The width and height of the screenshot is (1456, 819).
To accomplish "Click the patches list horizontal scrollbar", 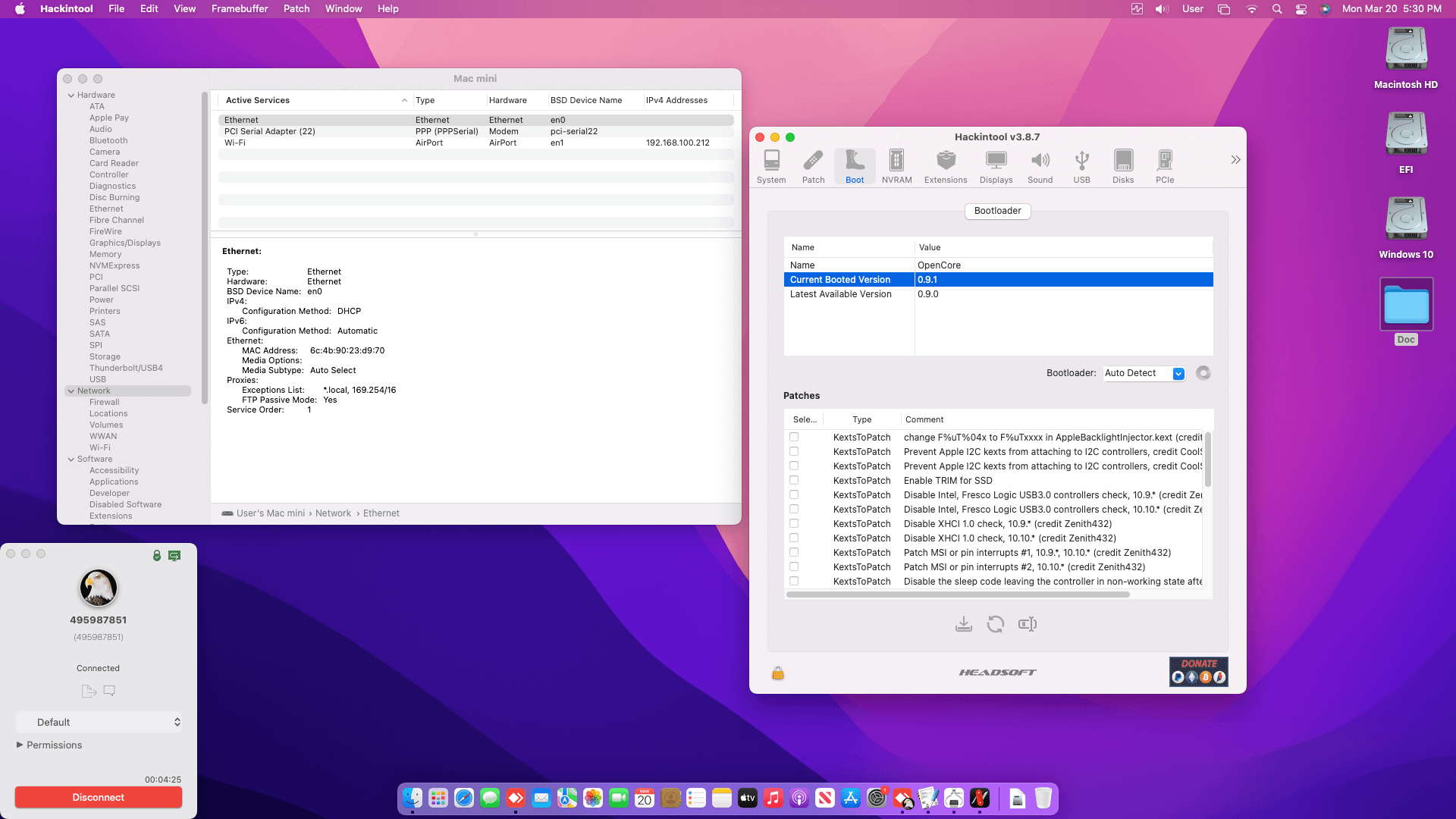I will [x=958, y=595].
